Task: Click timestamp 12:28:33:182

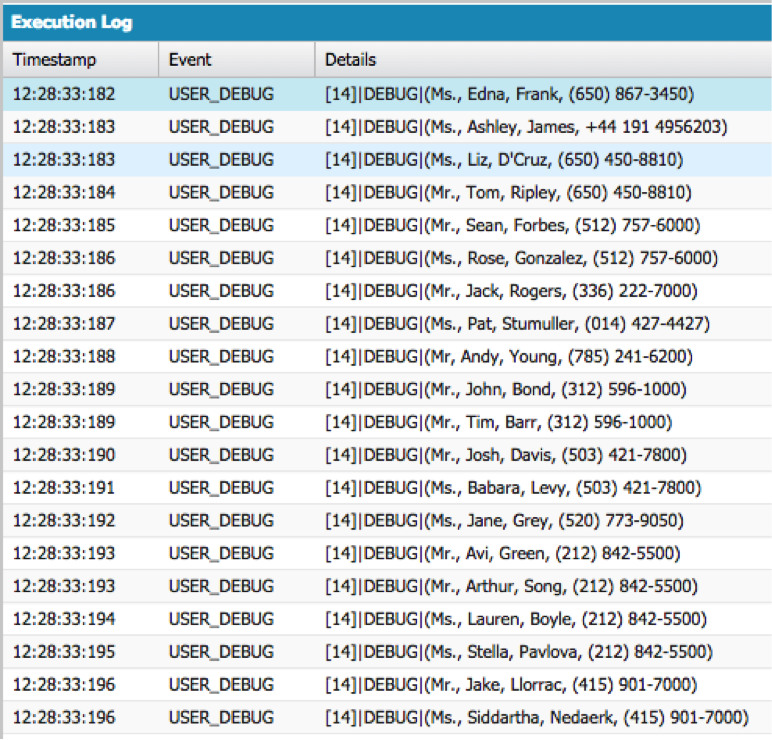Action: point(64,94)
